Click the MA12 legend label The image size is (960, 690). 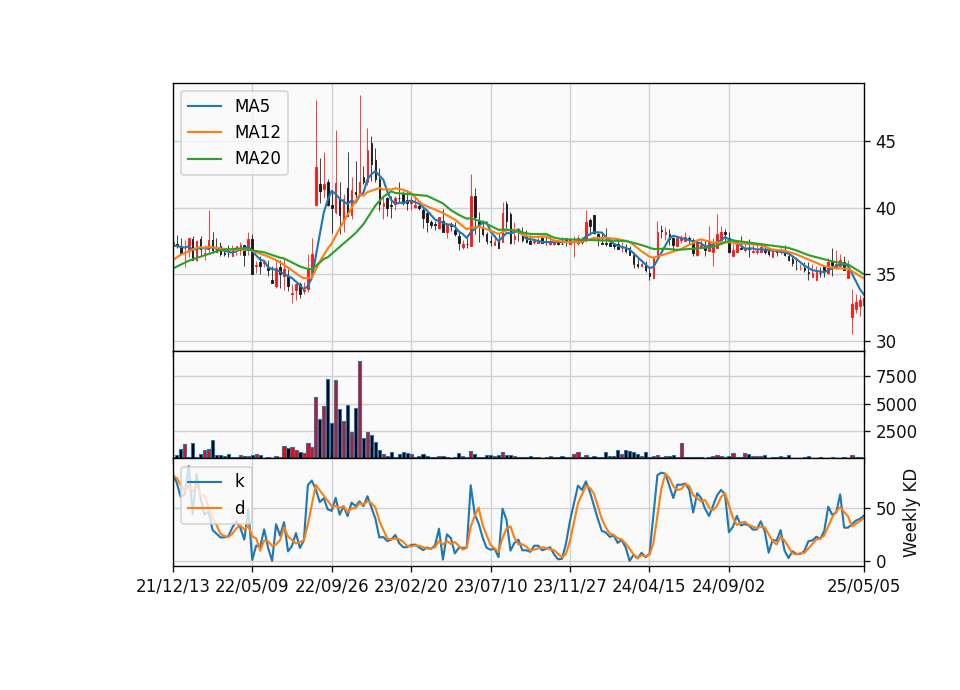coord(257,132)
